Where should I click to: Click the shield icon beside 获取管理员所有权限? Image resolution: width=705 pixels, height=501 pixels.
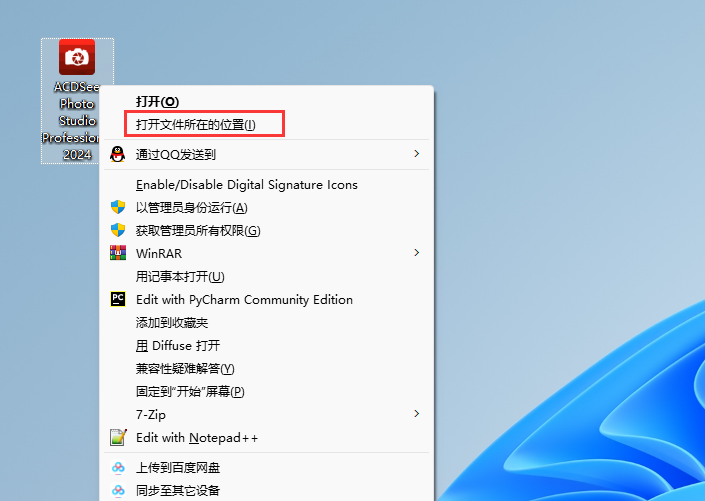[x=118, y=230]
